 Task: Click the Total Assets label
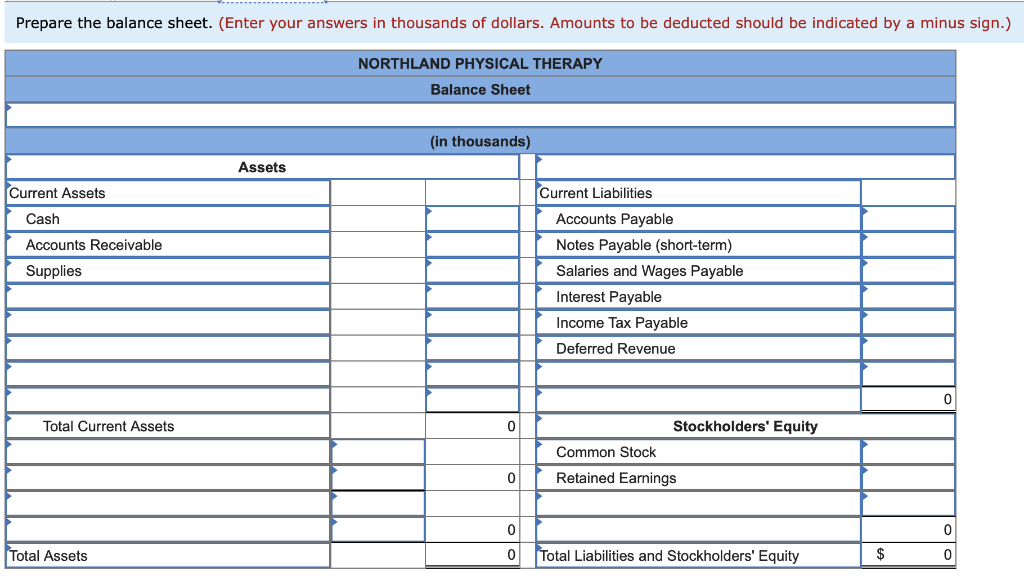(x=48, y=556)
